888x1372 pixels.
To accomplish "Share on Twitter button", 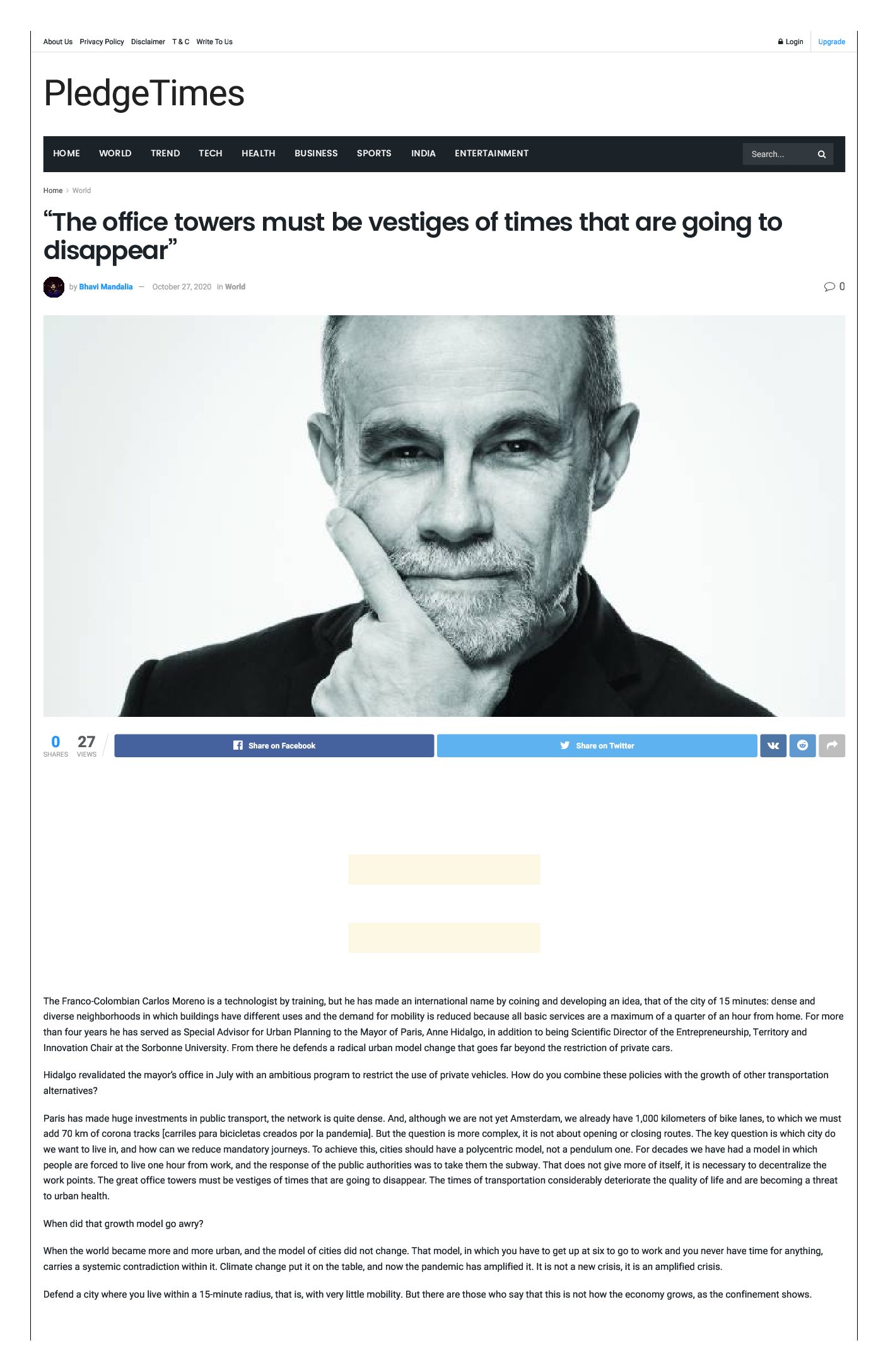I will click(x=597, y=745).
